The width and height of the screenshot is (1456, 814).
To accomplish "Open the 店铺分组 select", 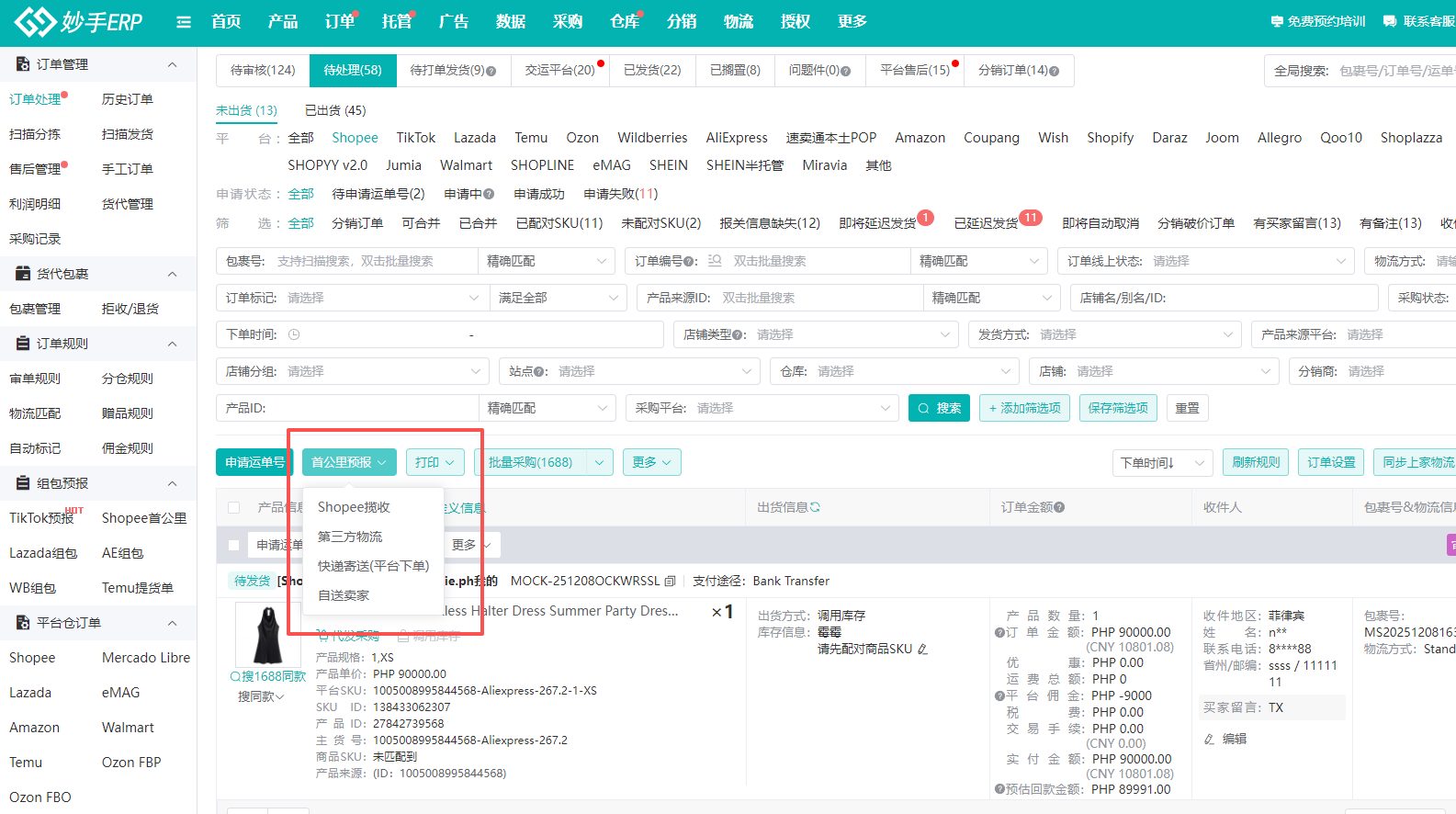I will (x=352, y=371).
